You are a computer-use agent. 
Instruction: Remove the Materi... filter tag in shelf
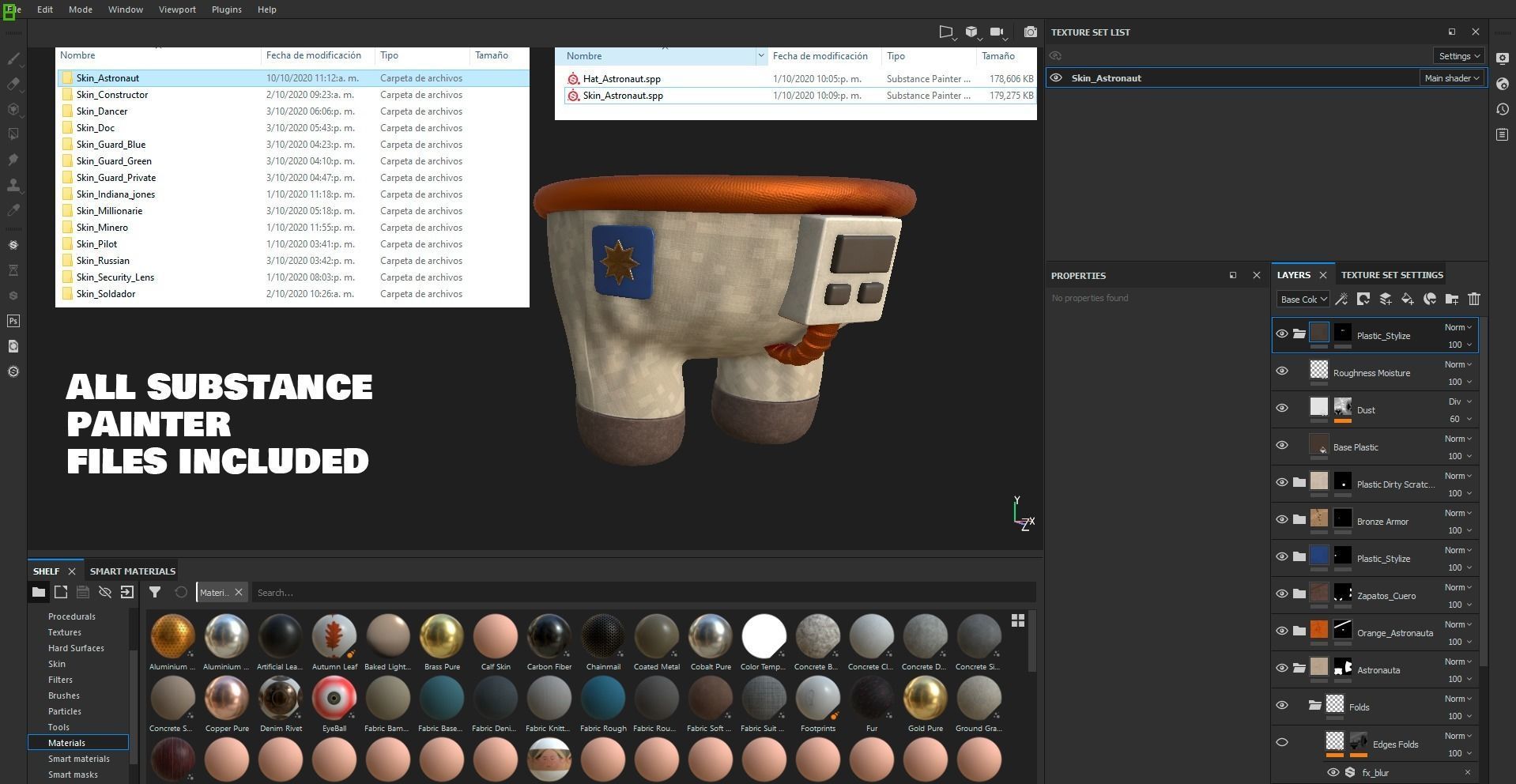238,592
